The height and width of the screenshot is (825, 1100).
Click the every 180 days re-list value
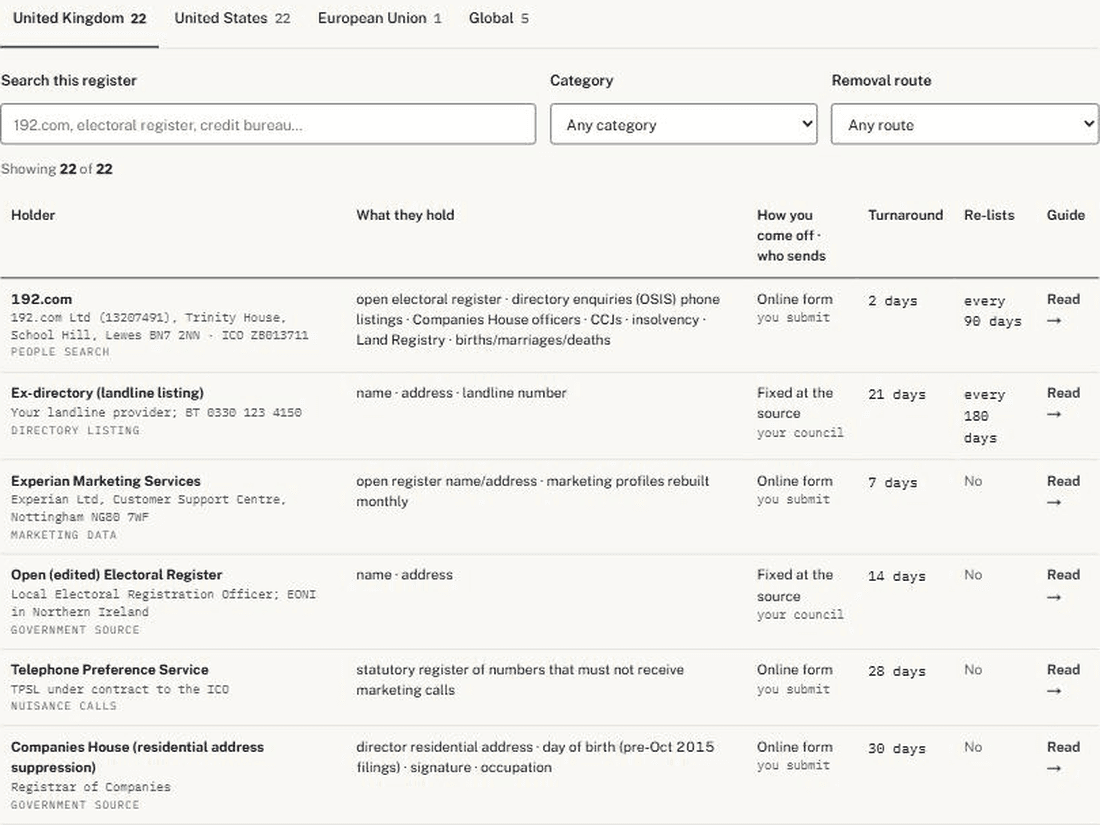pyautogui.click(x=985, y=416)
